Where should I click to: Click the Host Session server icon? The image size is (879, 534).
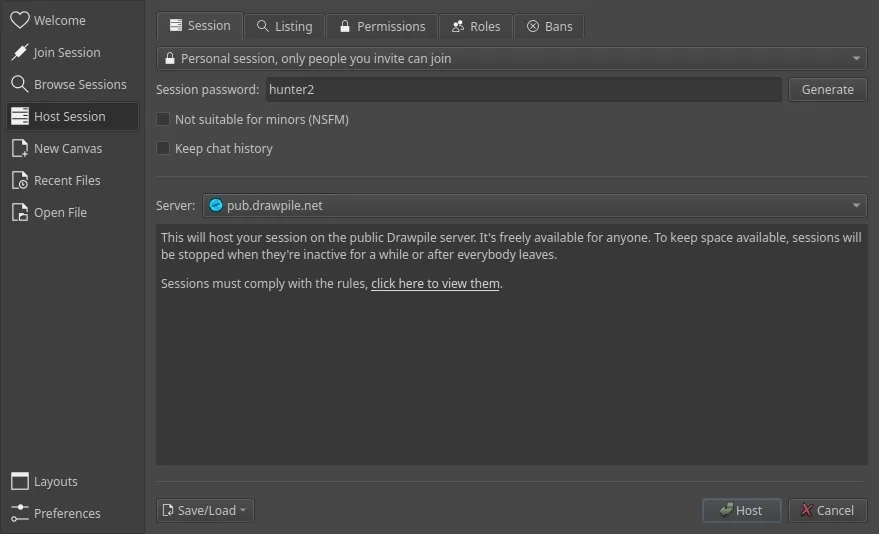pyautogui.click(x=20, y=116)
